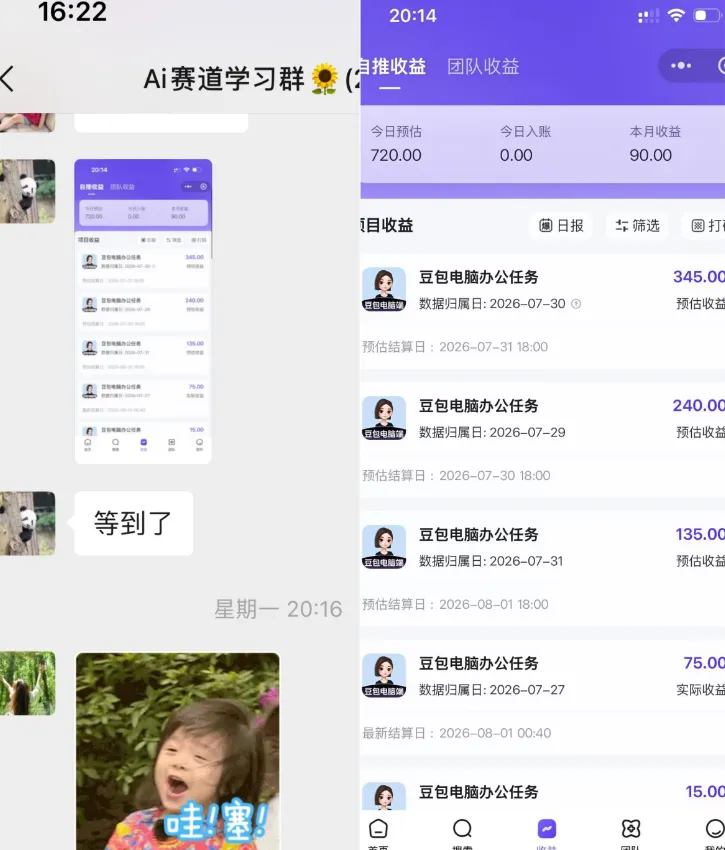Open the 筛选 filter options
Image resolution: width=725 pixels, height=850 pixels.
point(637,226)
